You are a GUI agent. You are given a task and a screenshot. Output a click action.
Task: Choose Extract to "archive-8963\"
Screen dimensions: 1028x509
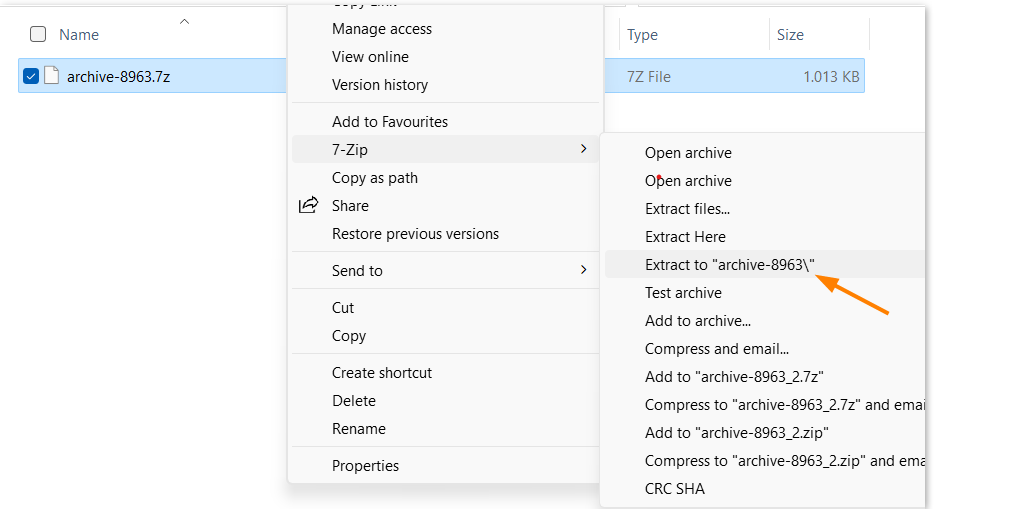point(730,265)
